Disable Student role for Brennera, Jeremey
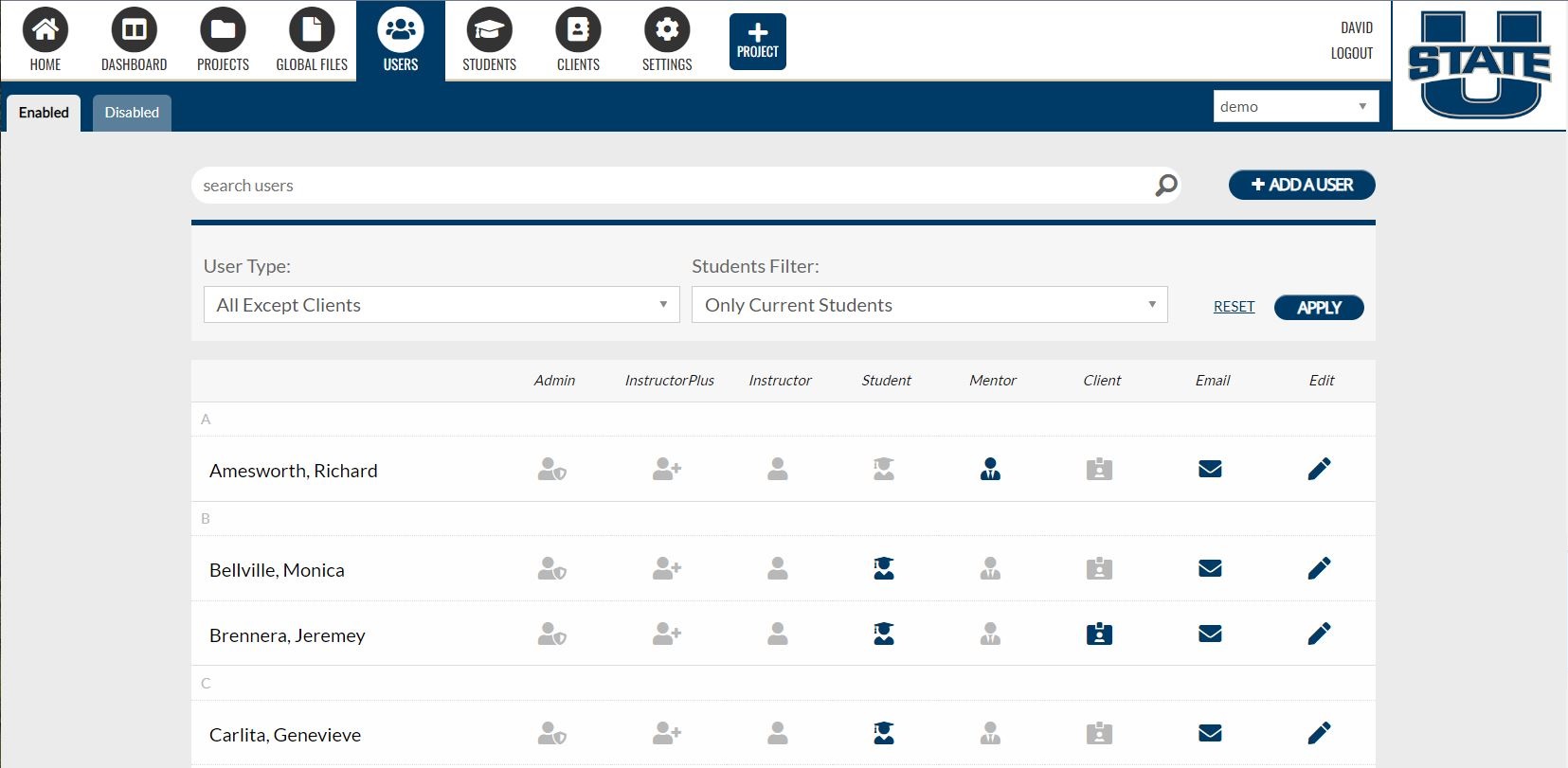Image resolution: width=1568 pixels, height=768 pixels. pos(884,634)
